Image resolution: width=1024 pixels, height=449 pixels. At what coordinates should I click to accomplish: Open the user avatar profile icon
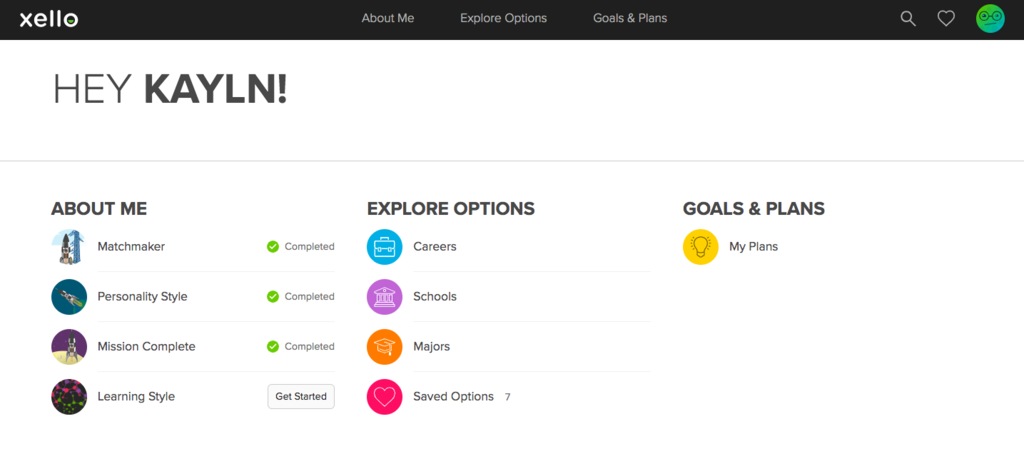990,19
